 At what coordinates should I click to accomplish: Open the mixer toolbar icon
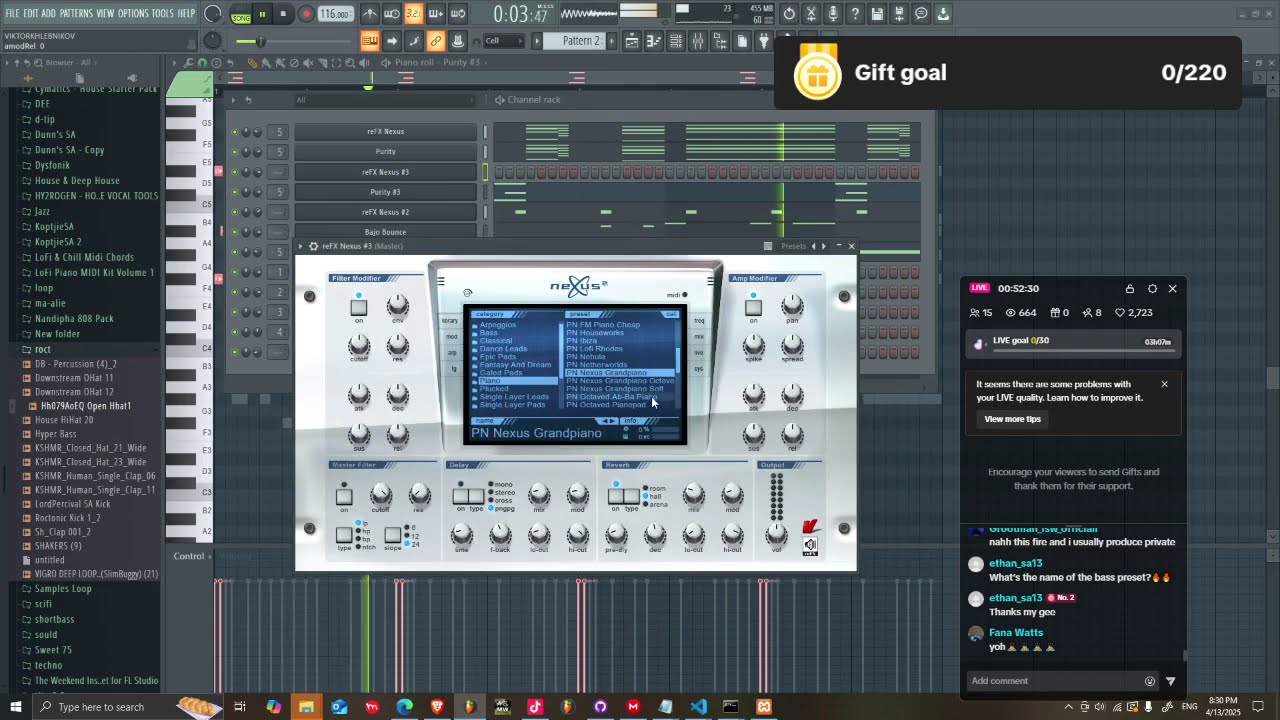[698, 41]
